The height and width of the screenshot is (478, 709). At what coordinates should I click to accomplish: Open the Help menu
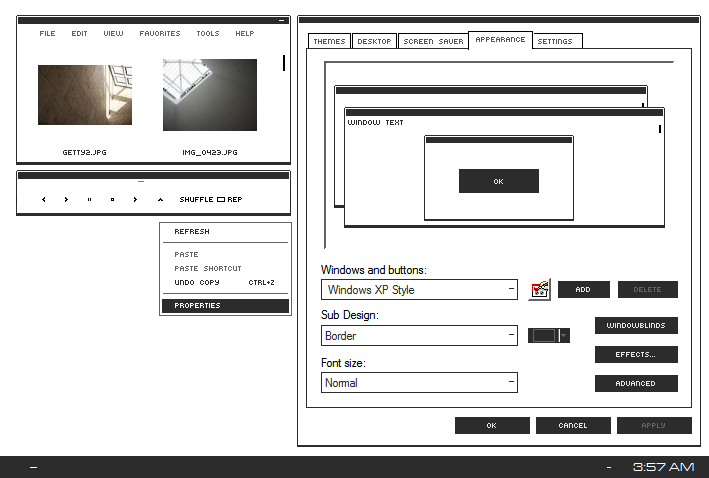click(245, 33)
